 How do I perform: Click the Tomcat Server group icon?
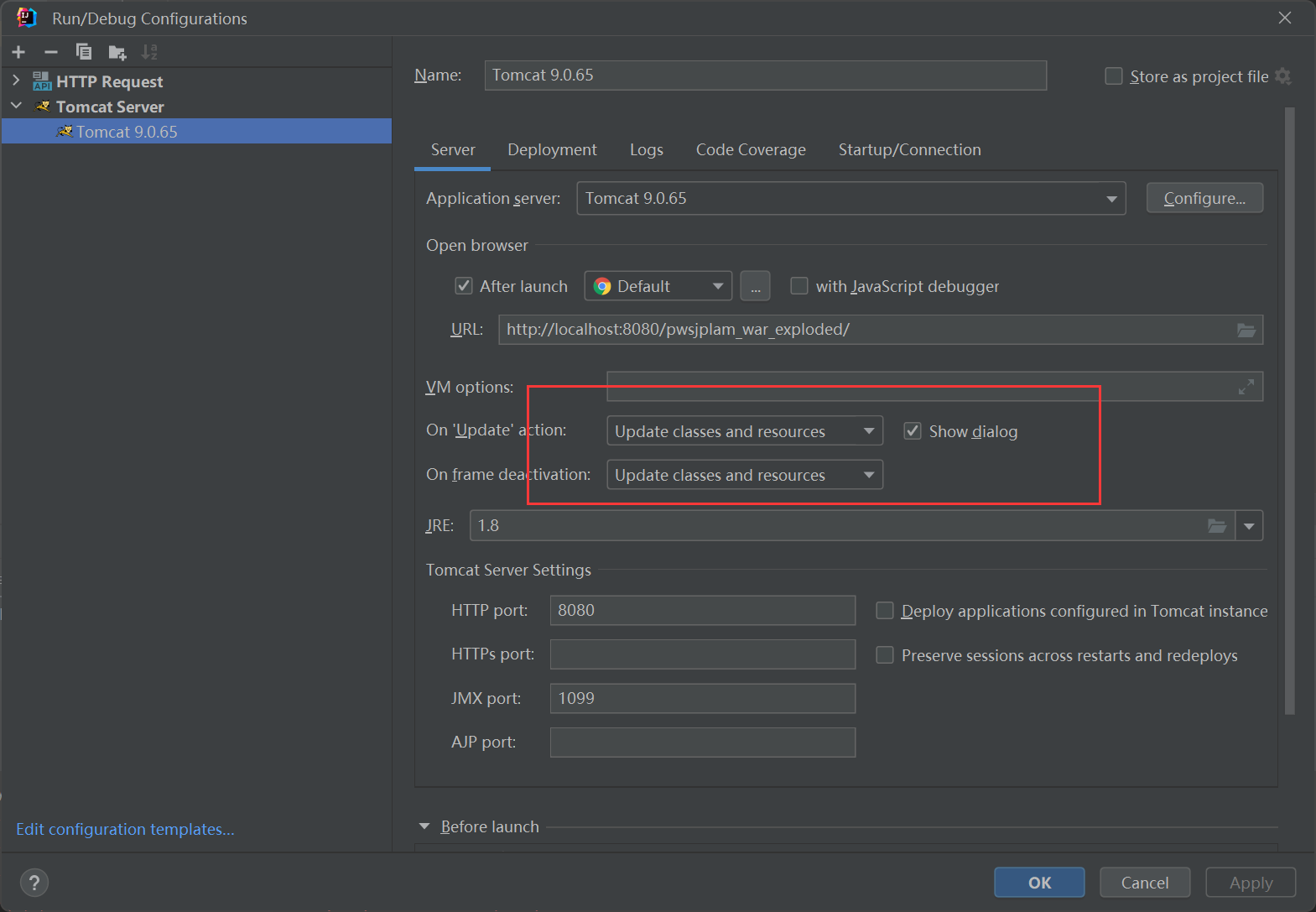pos(43,107)
